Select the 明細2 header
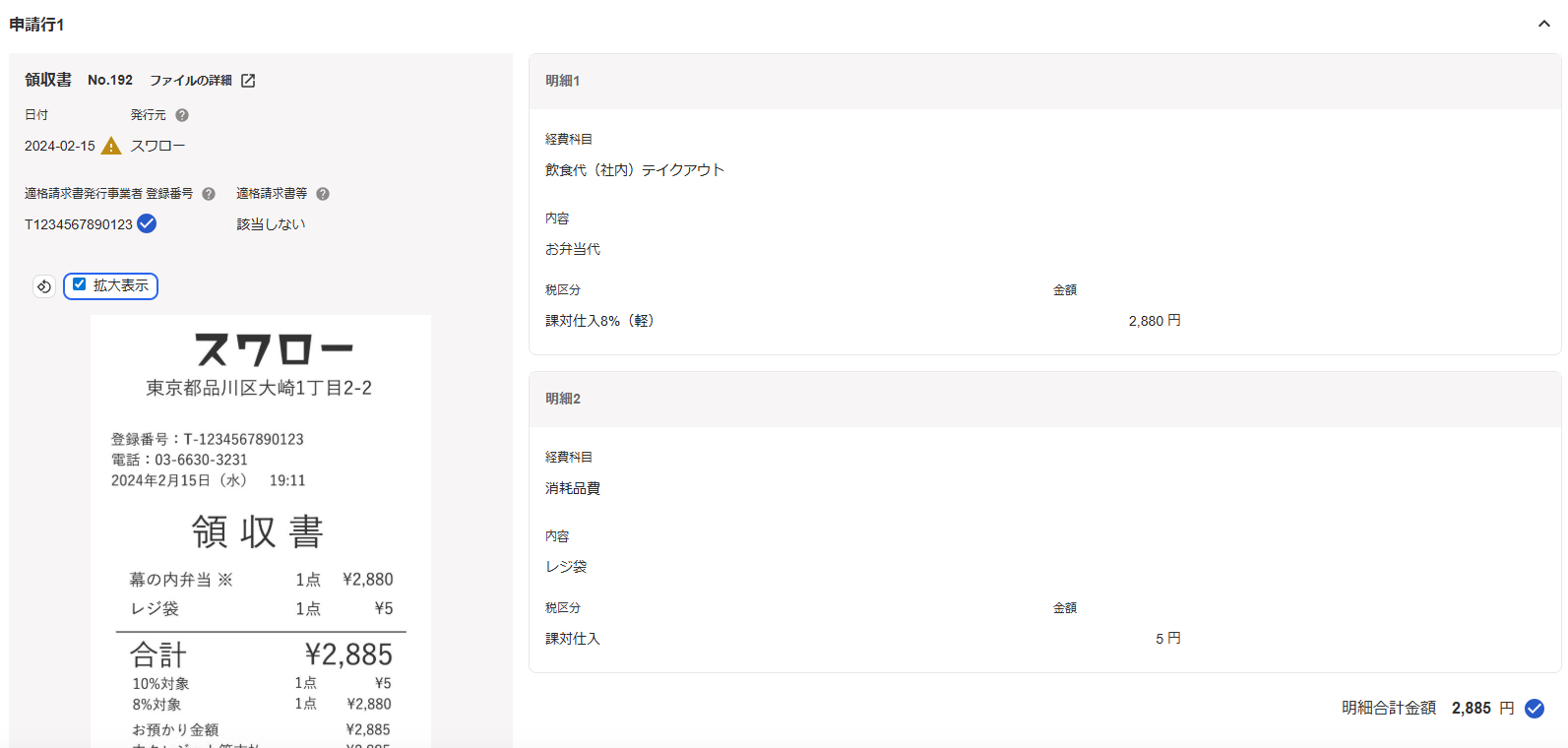 click(x=563, y=399)
